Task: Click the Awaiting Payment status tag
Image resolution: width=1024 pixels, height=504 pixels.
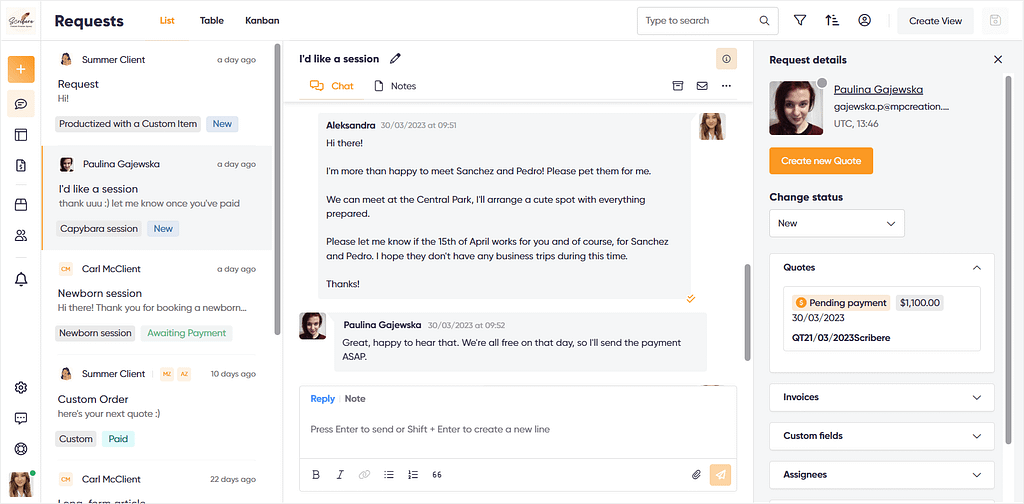Action: tap(186, 333)
